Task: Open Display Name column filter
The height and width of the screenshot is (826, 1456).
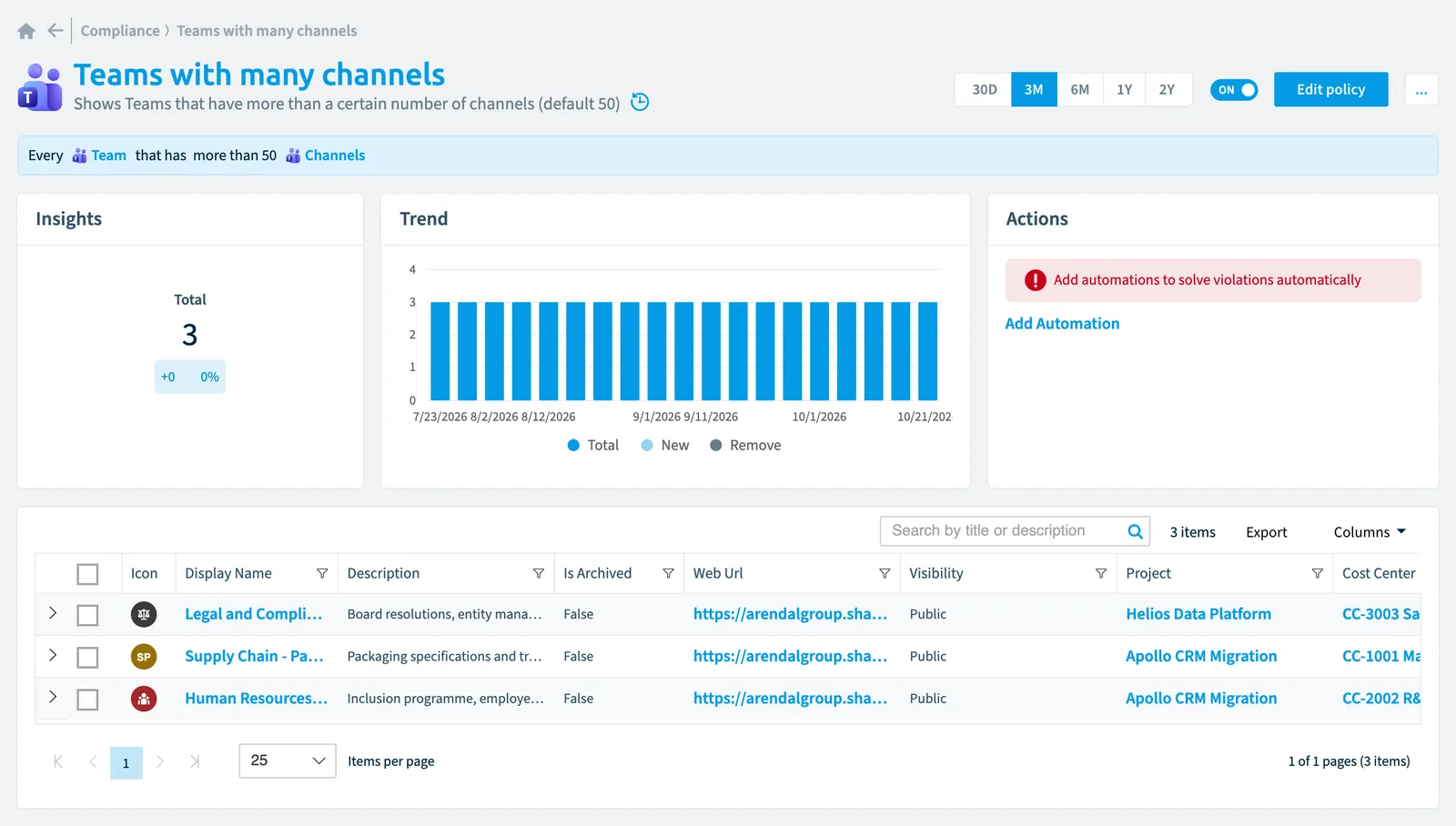Action: [x=321, y=574]
